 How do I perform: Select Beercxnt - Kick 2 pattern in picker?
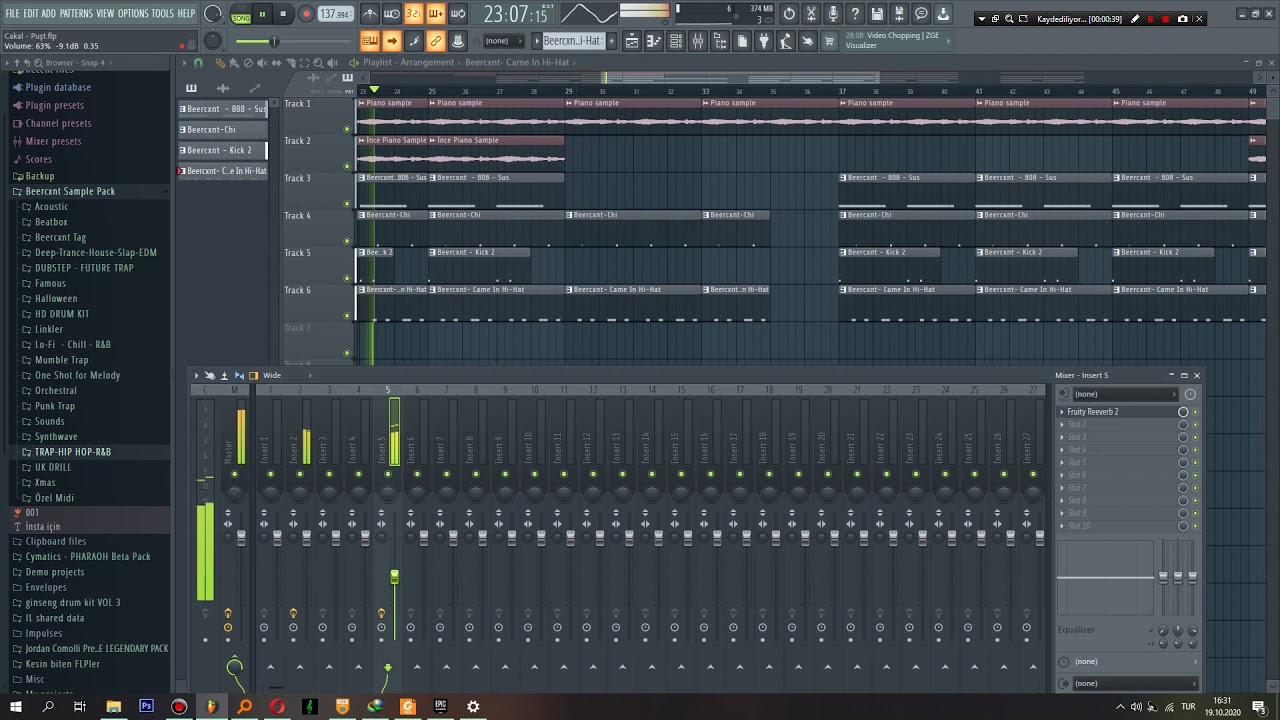tap(223, 150)
